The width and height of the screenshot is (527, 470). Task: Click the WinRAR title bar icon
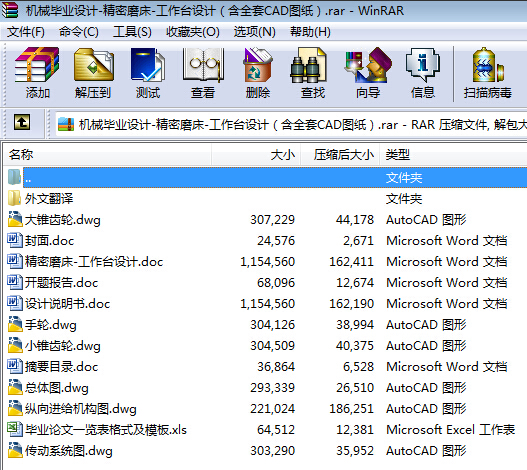click(9, 10)
